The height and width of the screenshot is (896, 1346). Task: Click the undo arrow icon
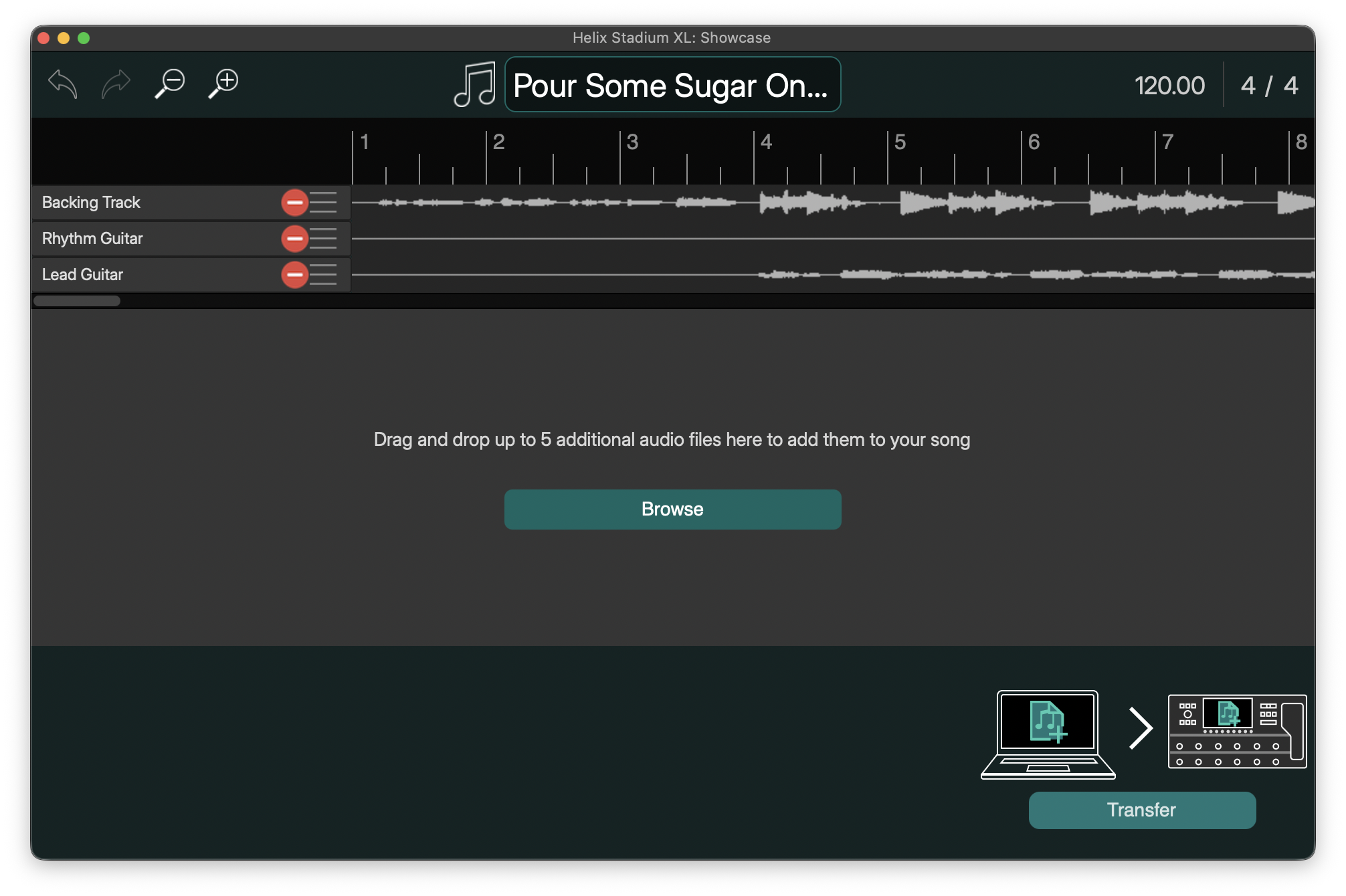(63, 84)
